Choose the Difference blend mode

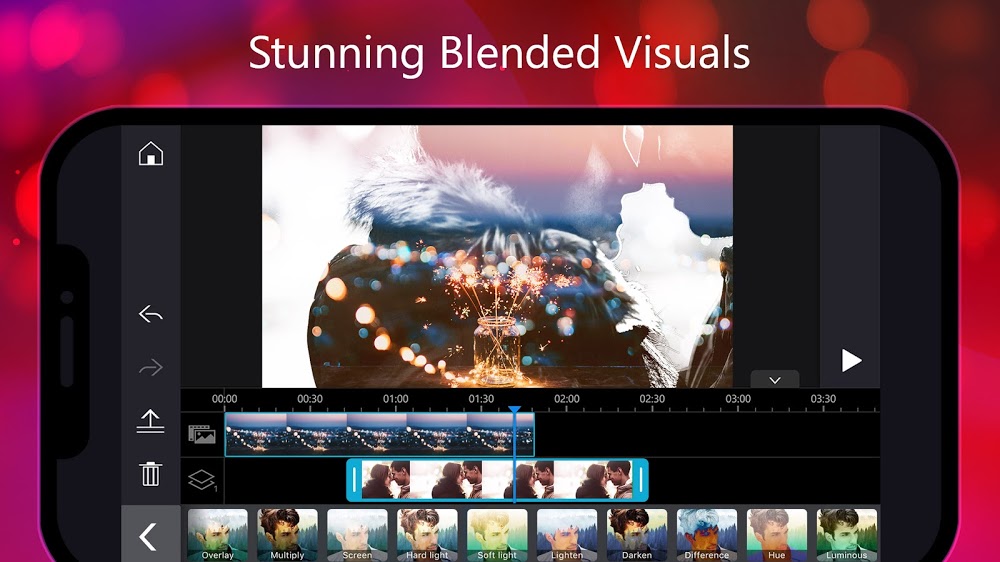click(707, 535)
